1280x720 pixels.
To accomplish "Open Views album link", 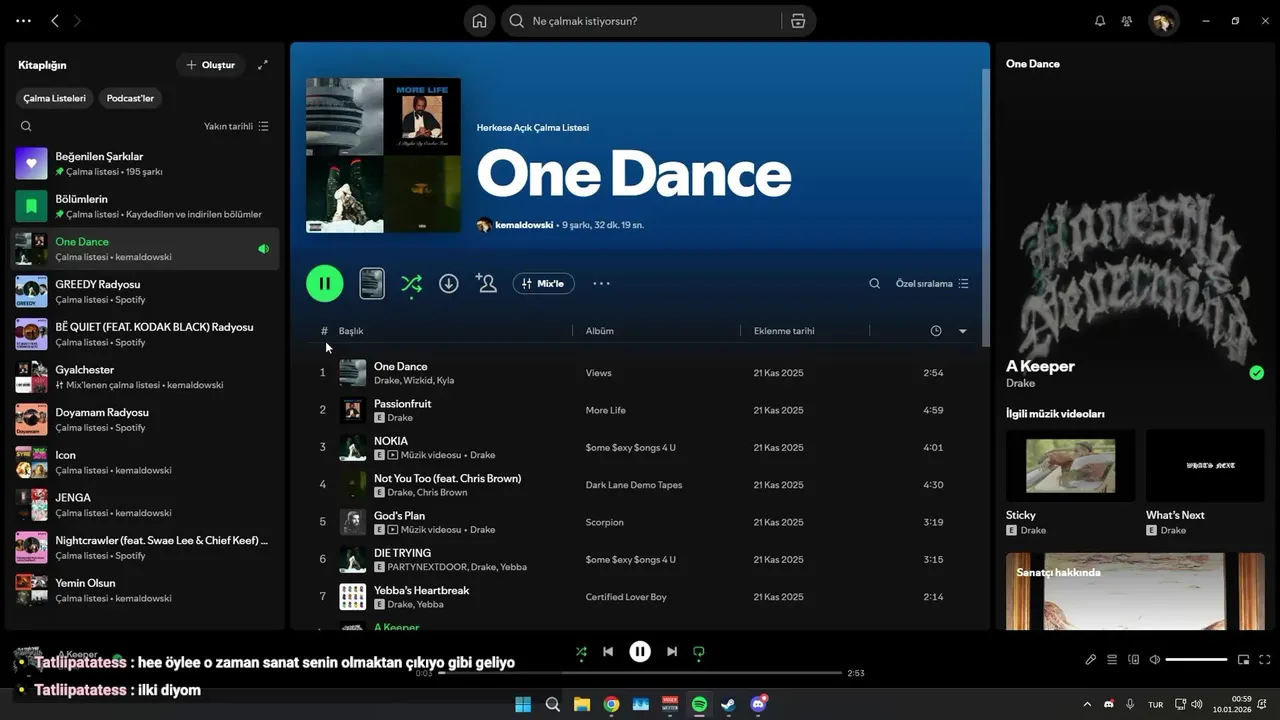I will coord(598,373).
